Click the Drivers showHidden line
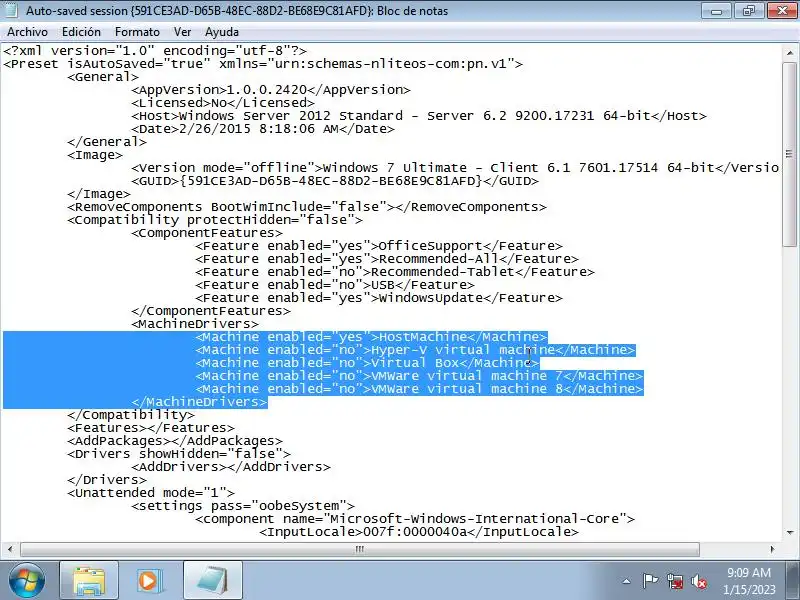This screenshot has width=800, height=600. pyautogui.click(x=179, y=454)
